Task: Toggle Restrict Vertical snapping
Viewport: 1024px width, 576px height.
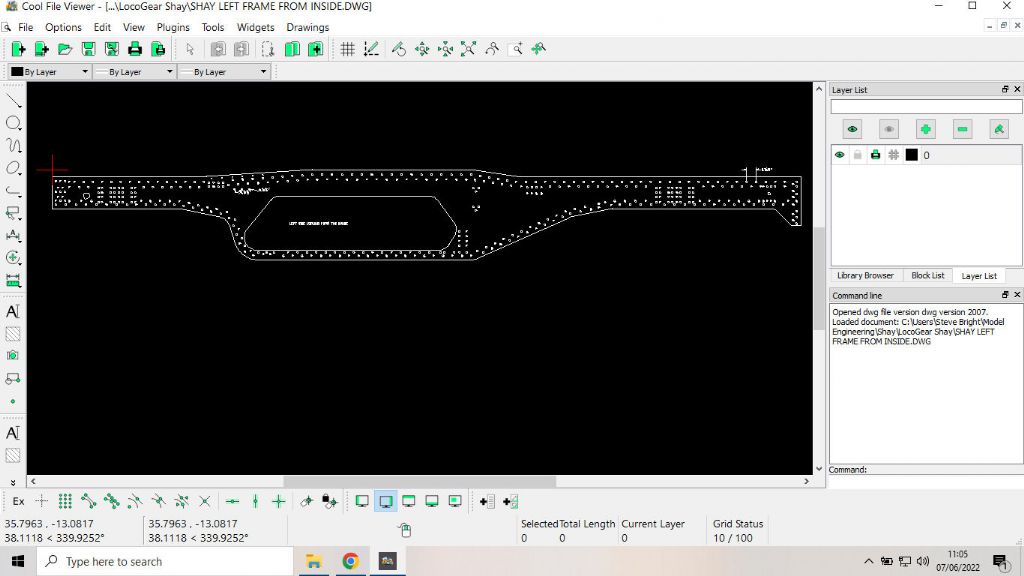Action: 255,502
